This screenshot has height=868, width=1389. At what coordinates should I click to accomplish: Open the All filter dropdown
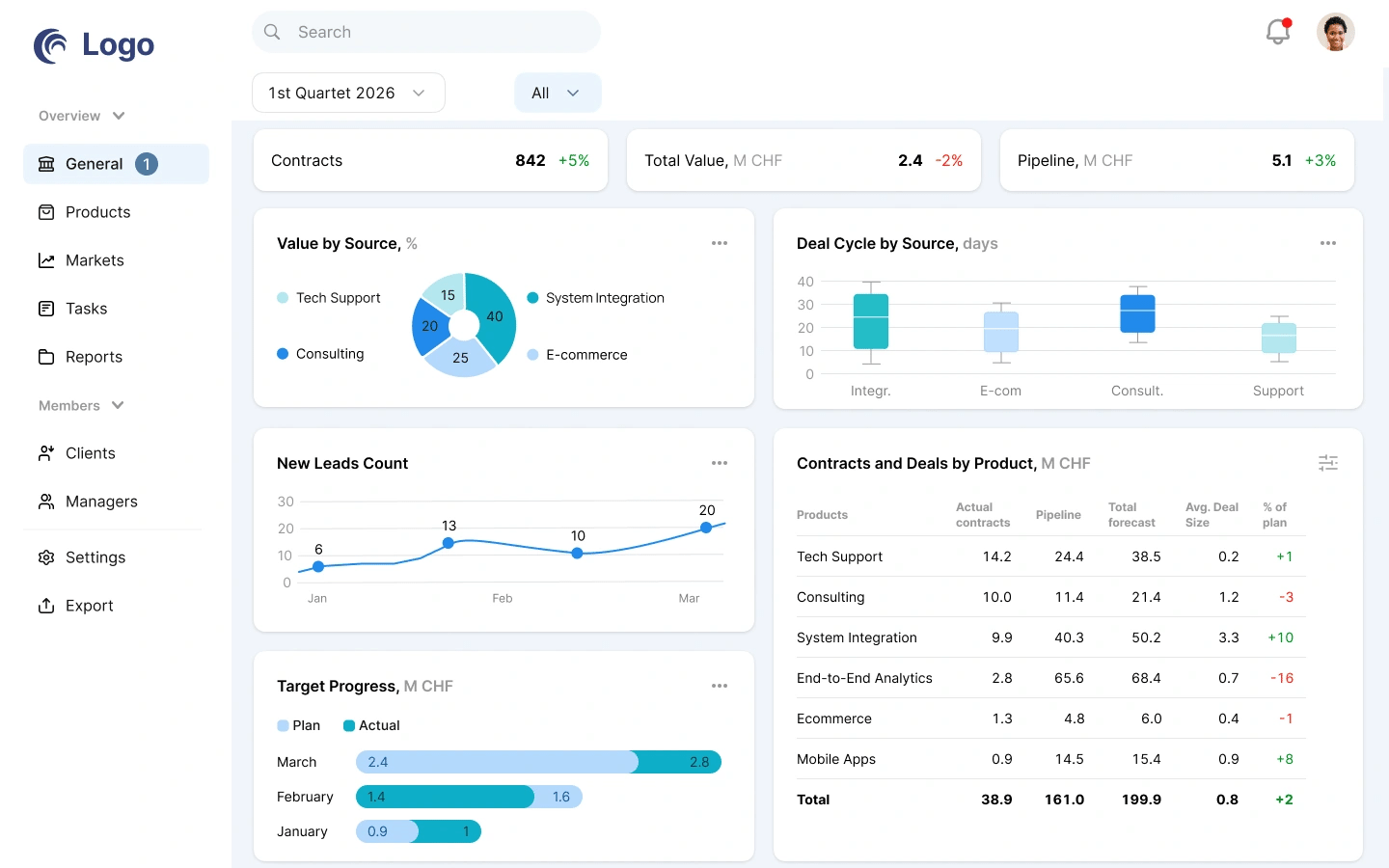[x=558, y=93]
